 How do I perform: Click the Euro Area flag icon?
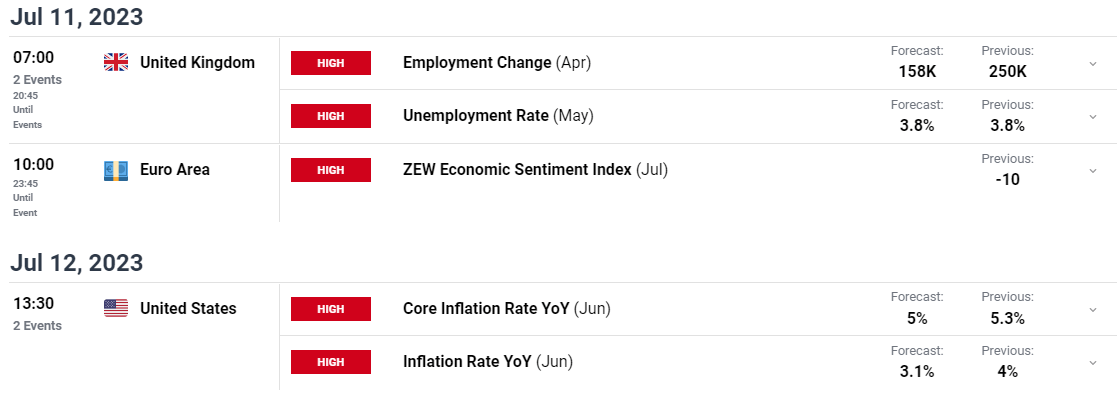(116, 170)
